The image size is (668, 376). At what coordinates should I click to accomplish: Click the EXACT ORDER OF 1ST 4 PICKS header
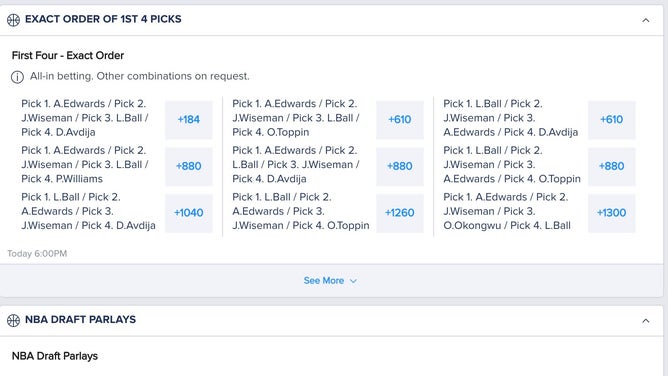click(103, 19)
